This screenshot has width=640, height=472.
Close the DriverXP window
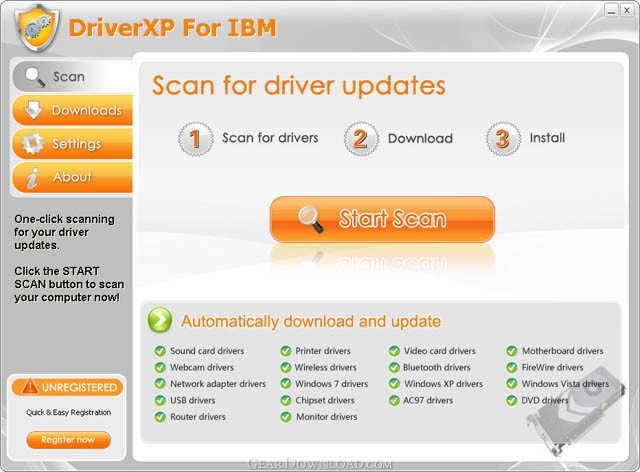pos(627,10)
